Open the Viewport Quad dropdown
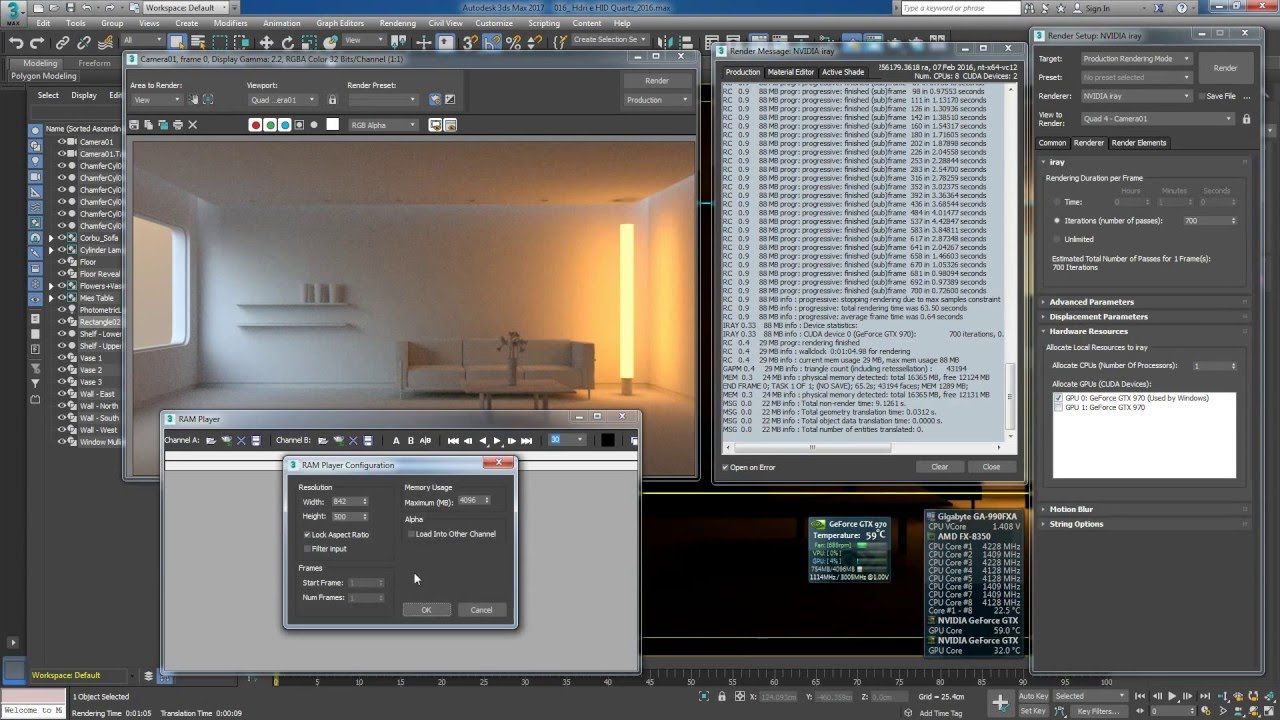Image resolution: width=1280 pixels, height=720 pixels. tap(282, 100)
